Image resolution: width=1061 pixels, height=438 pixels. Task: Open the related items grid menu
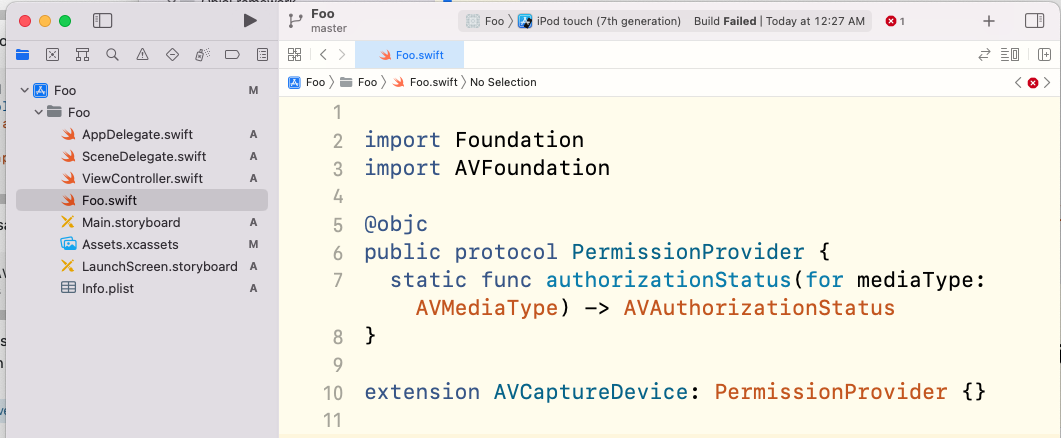tap(294, 55)
